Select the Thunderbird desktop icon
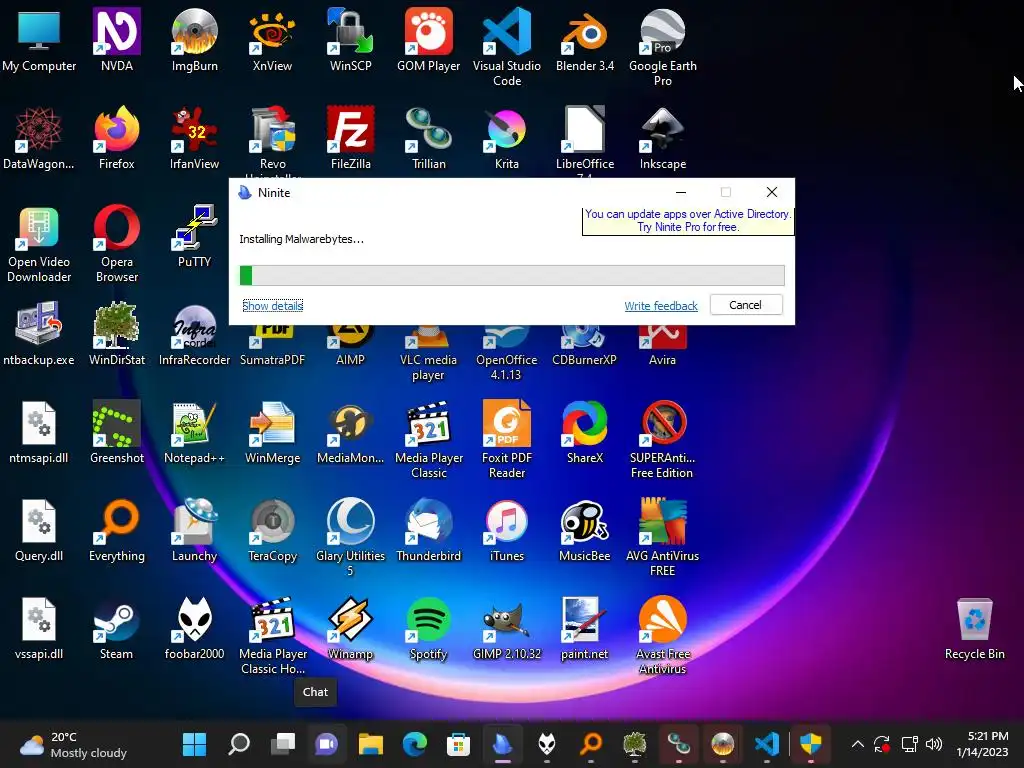Image resolution: width=1024 pixels, height=768 pixels. pyautogui.click(x=428, y=530)
